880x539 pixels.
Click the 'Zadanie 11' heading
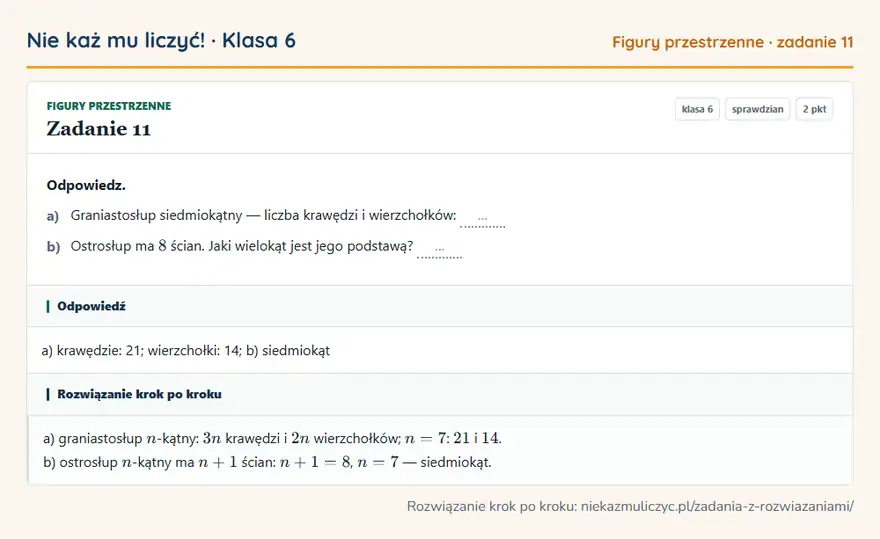98,129
